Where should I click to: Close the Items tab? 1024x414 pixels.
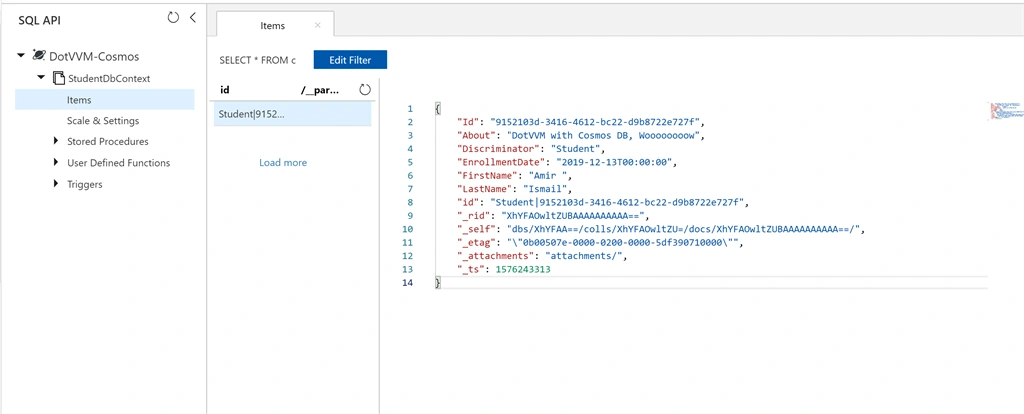(317, 25)
